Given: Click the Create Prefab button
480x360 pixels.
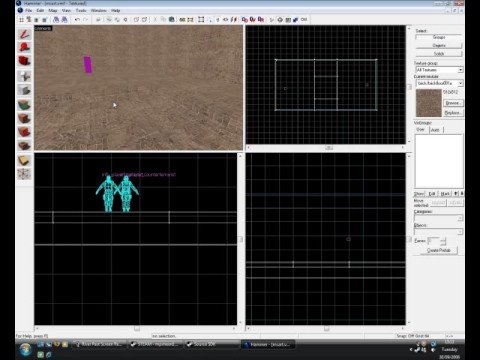Looking at the screenshot, I should [x=439, y=250].
